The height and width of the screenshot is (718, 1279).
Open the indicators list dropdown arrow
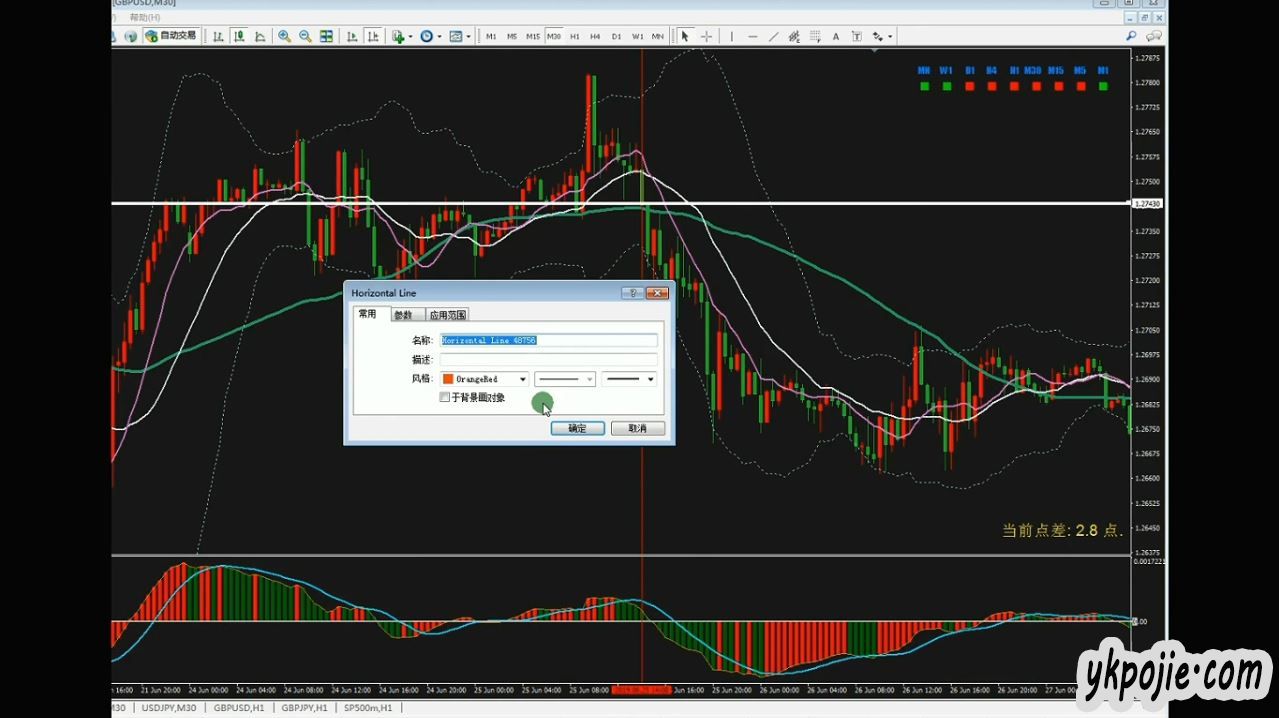(x=410, y=36)
